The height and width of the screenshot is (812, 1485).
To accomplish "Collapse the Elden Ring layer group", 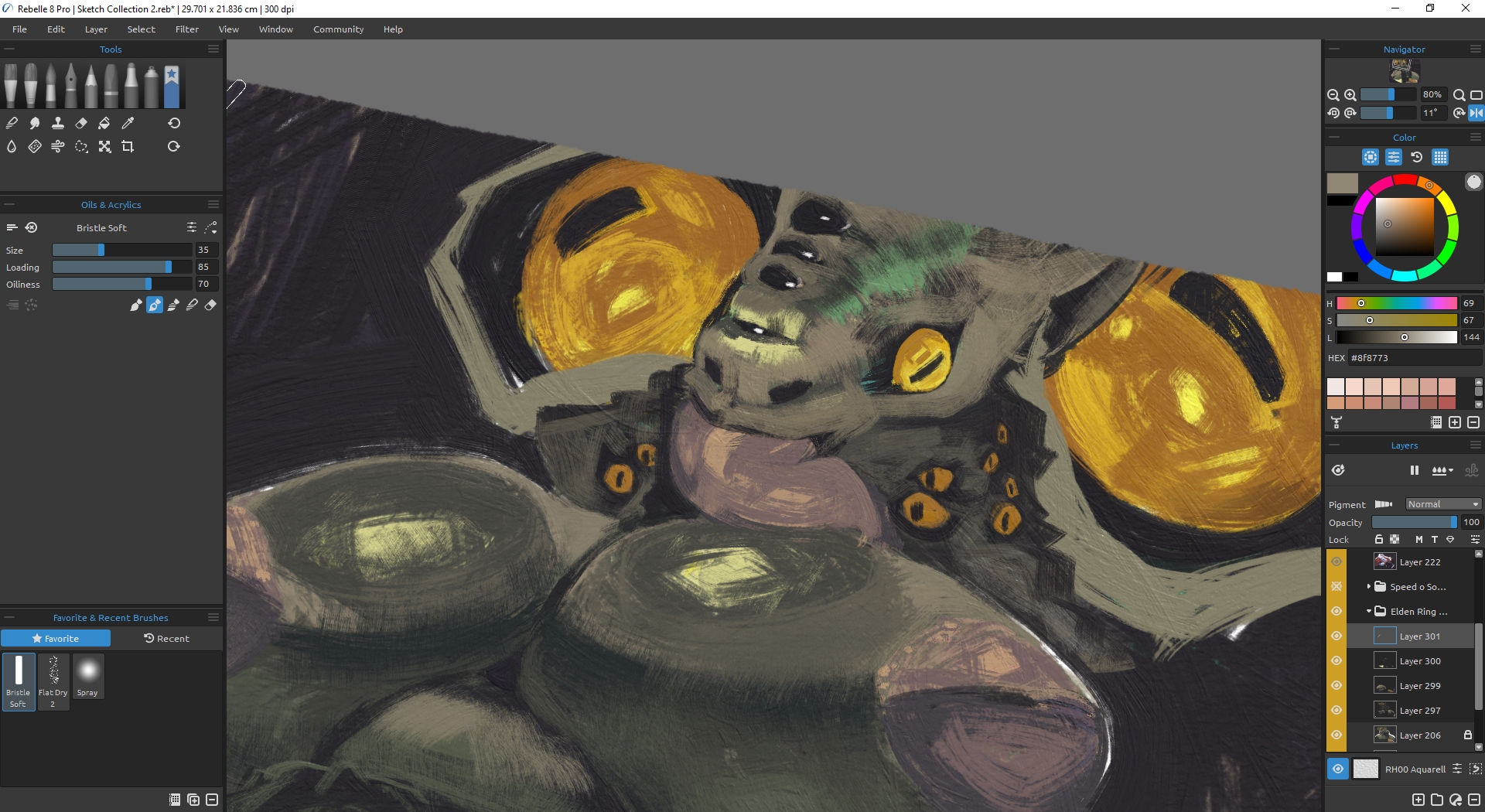I will tap(1369, 612).
